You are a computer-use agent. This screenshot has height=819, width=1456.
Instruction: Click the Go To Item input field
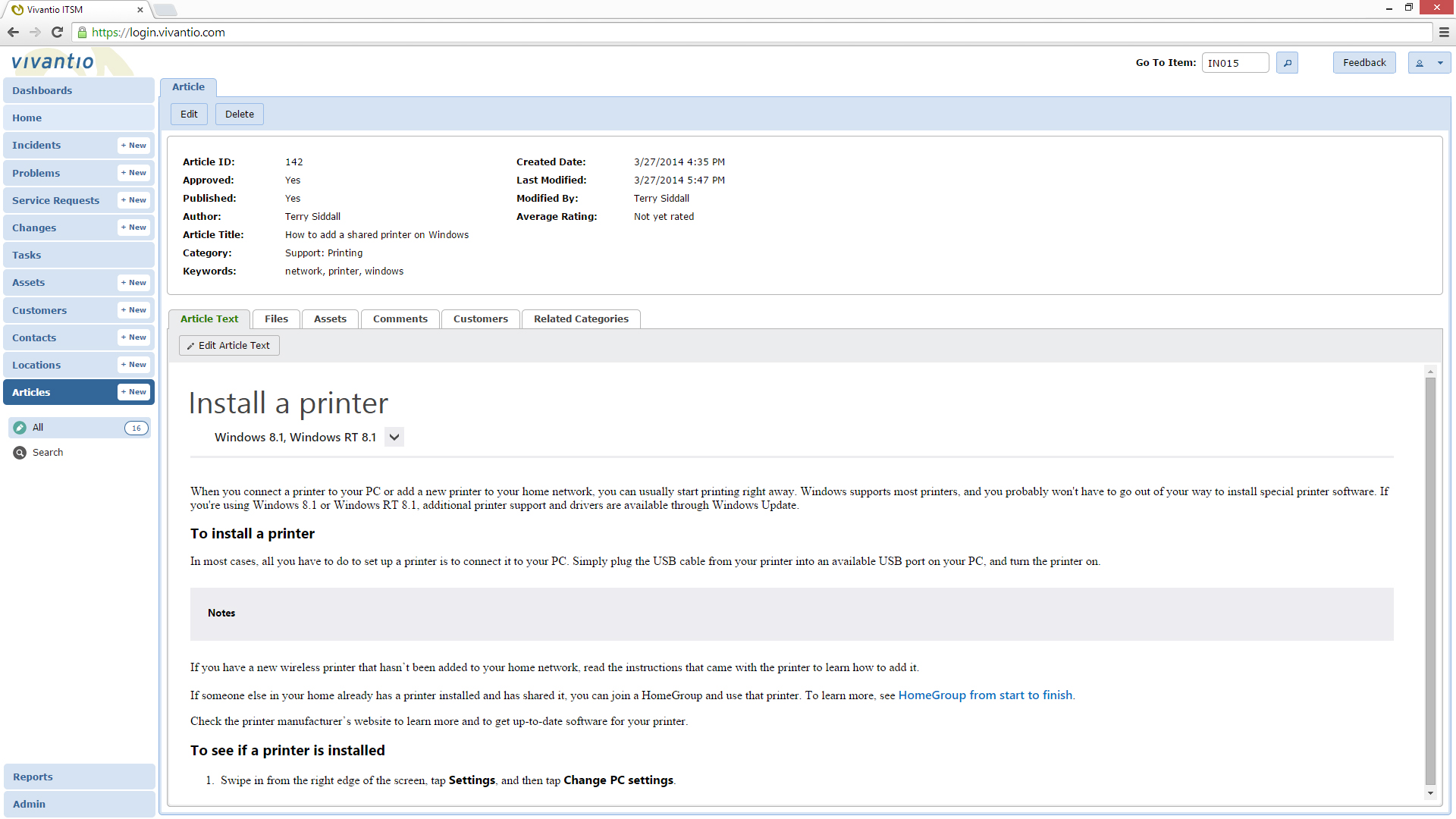pyautogui.click(x=1235, y=63)
